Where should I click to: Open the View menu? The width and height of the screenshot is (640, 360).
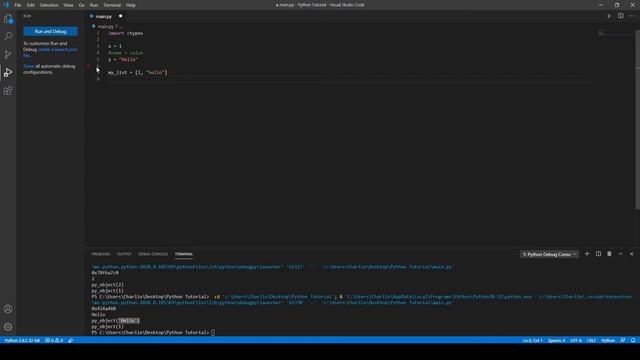click(68, 5)
